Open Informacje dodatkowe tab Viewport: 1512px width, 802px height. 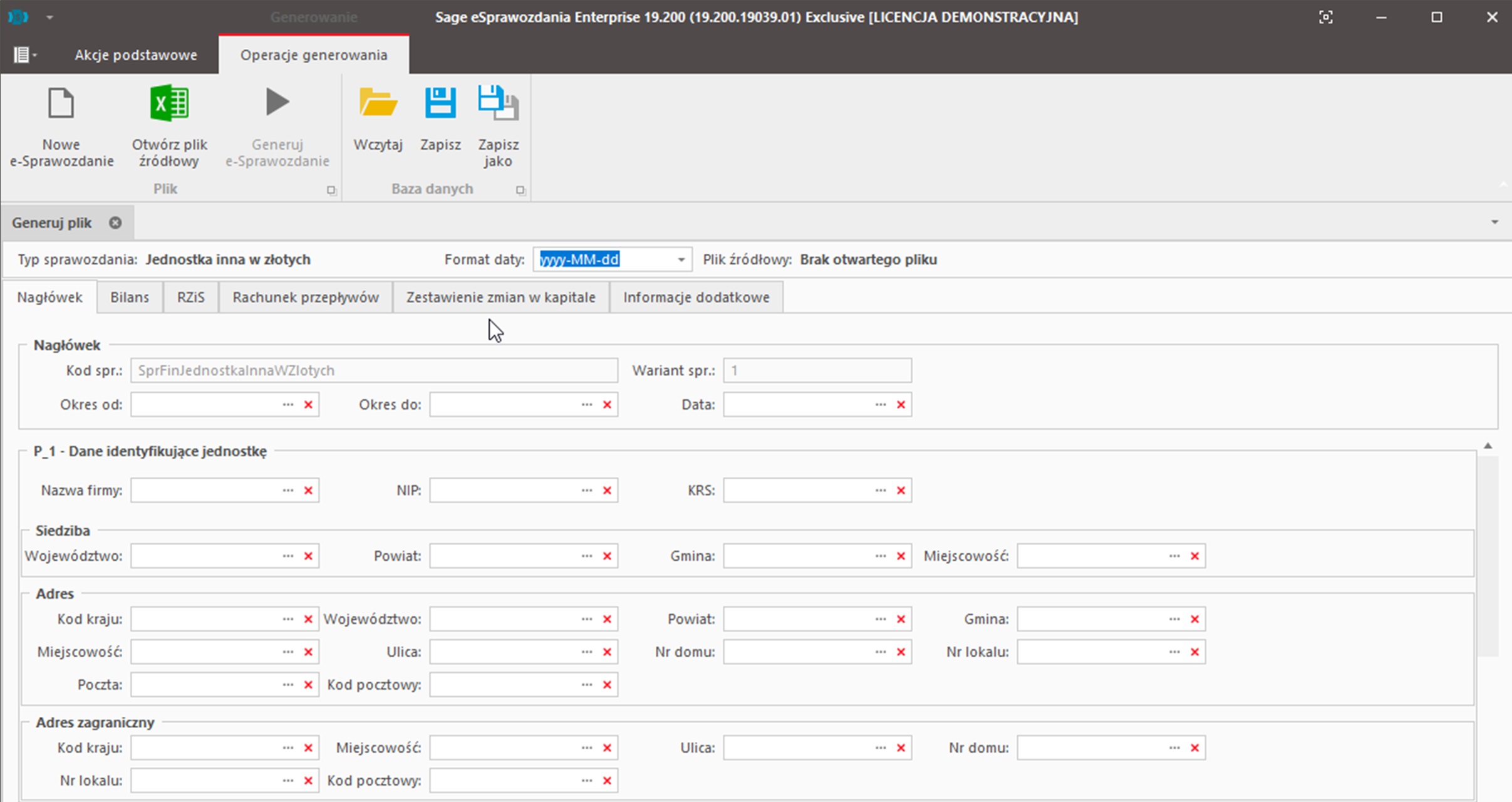point(696,297)
